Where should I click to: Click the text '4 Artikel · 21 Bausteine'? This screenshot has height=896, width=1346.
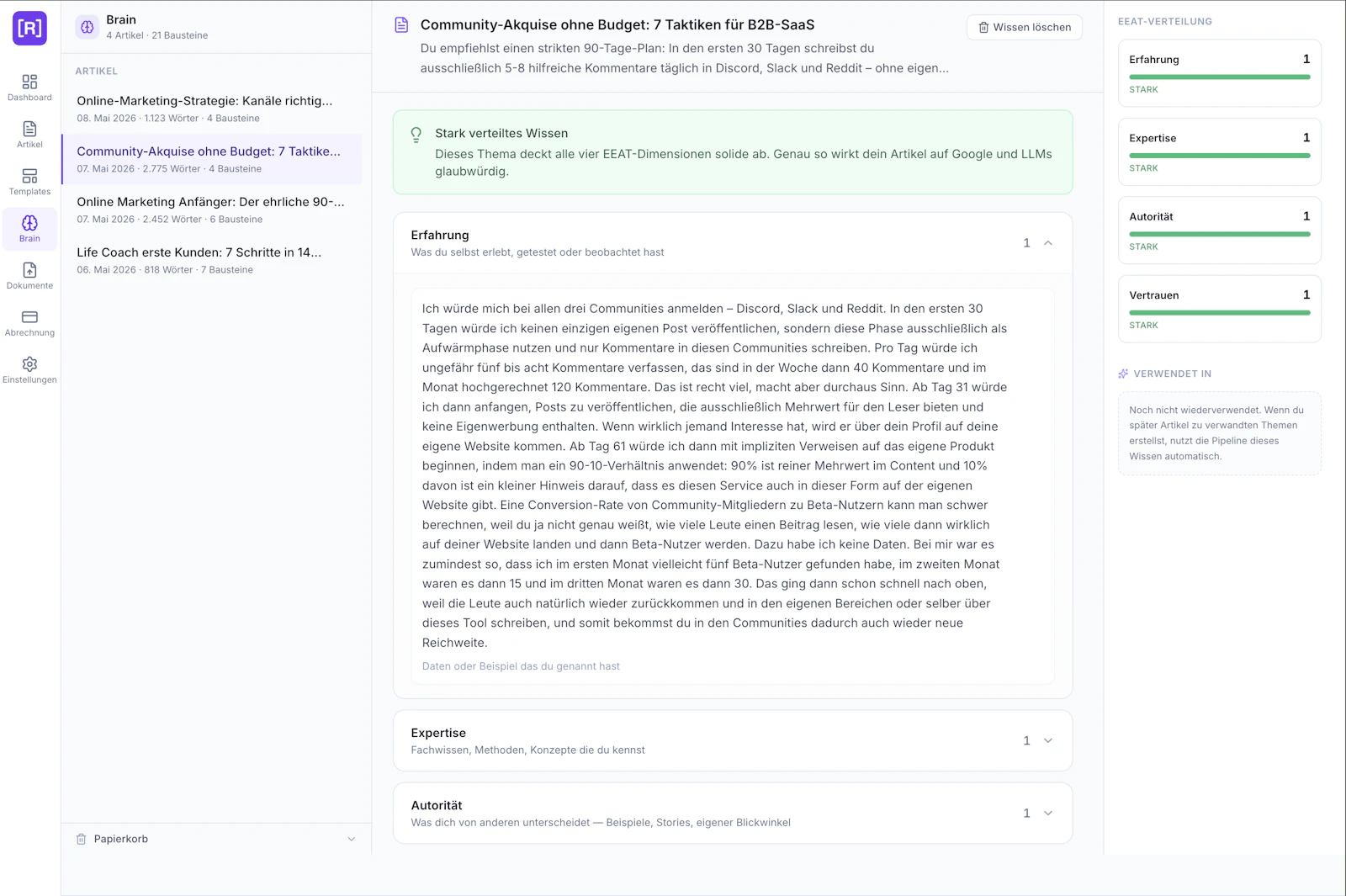click(x=157, y=35)
